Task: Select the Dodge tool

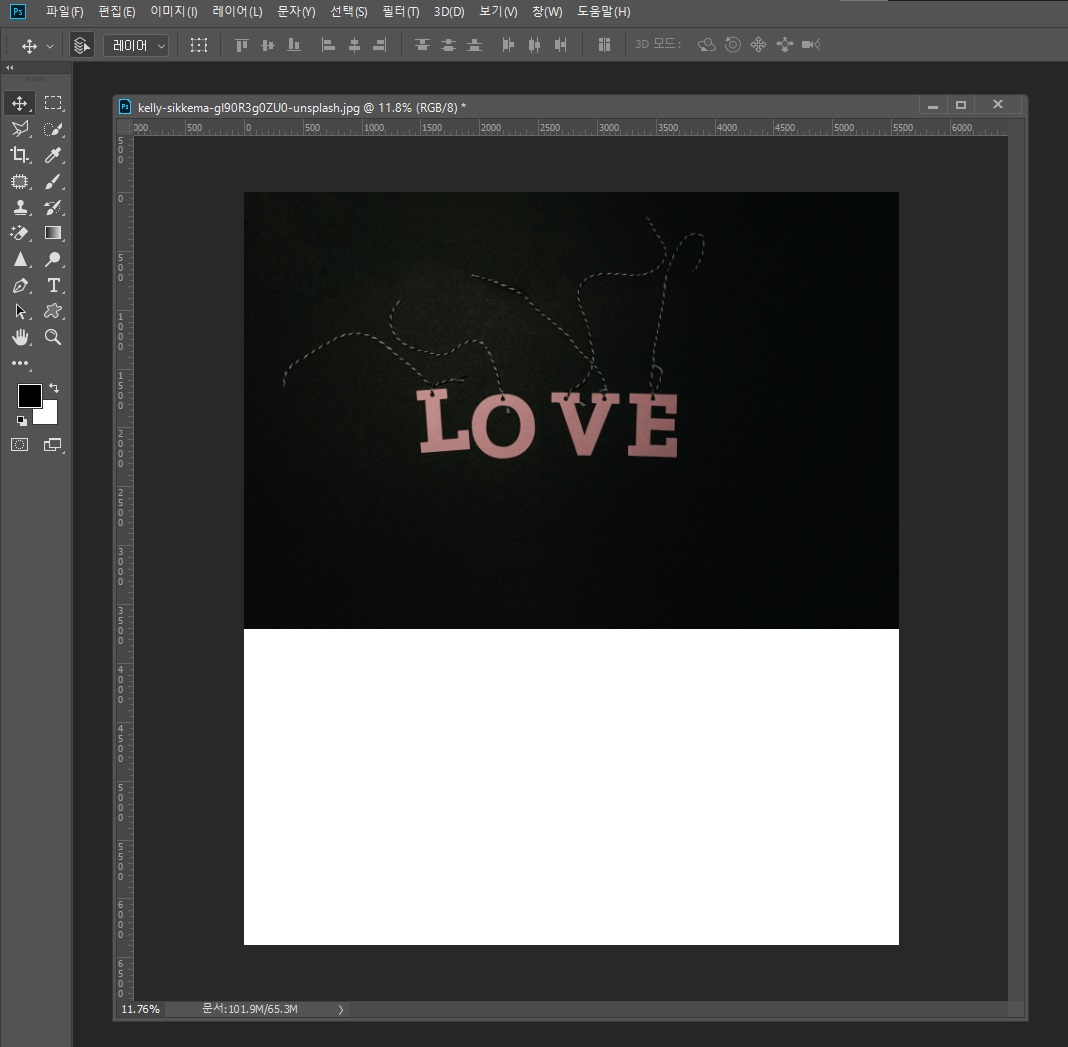Action: [x=52, y=259]
